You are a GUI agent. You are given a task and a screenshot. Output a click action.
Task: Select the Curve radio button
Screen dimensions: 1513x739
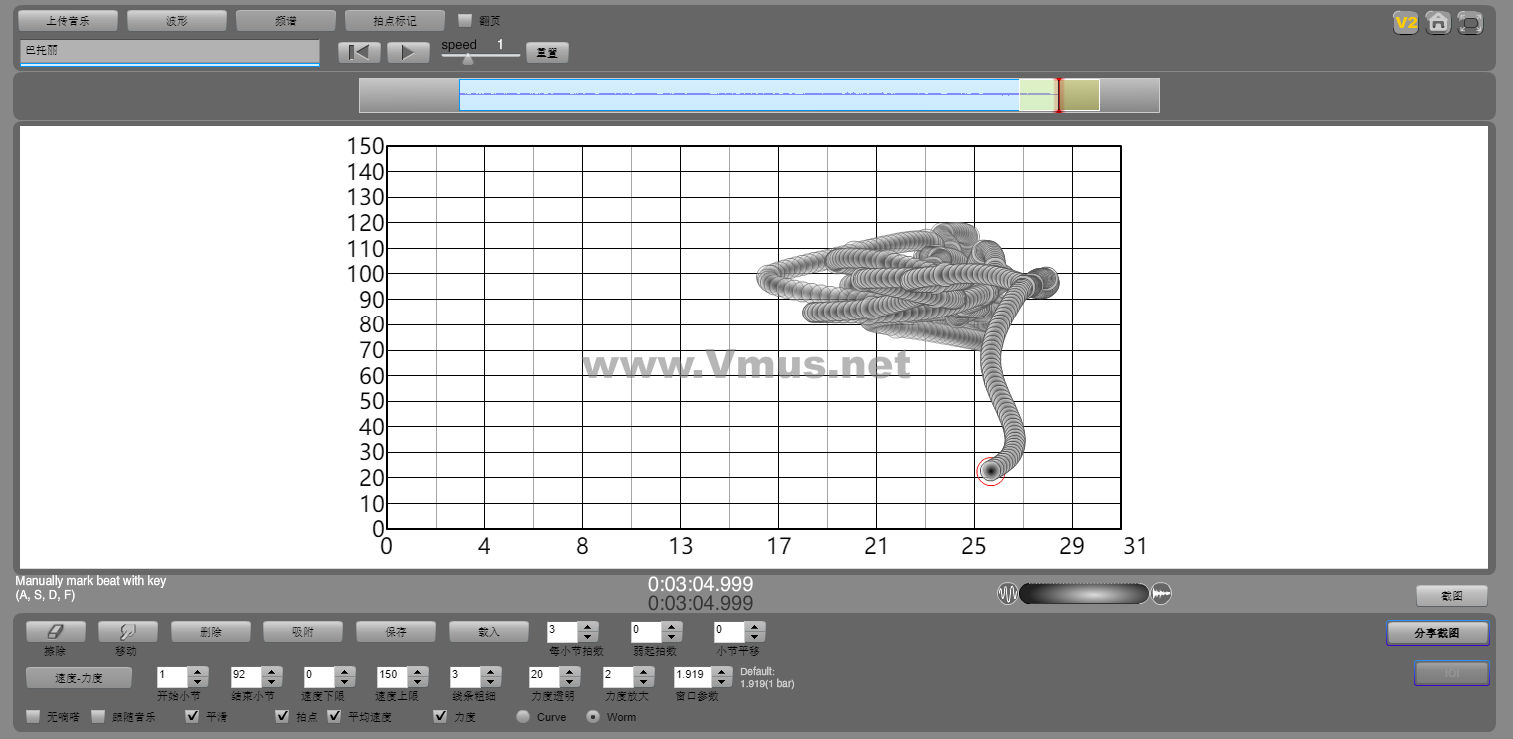[x=523, y=717]
